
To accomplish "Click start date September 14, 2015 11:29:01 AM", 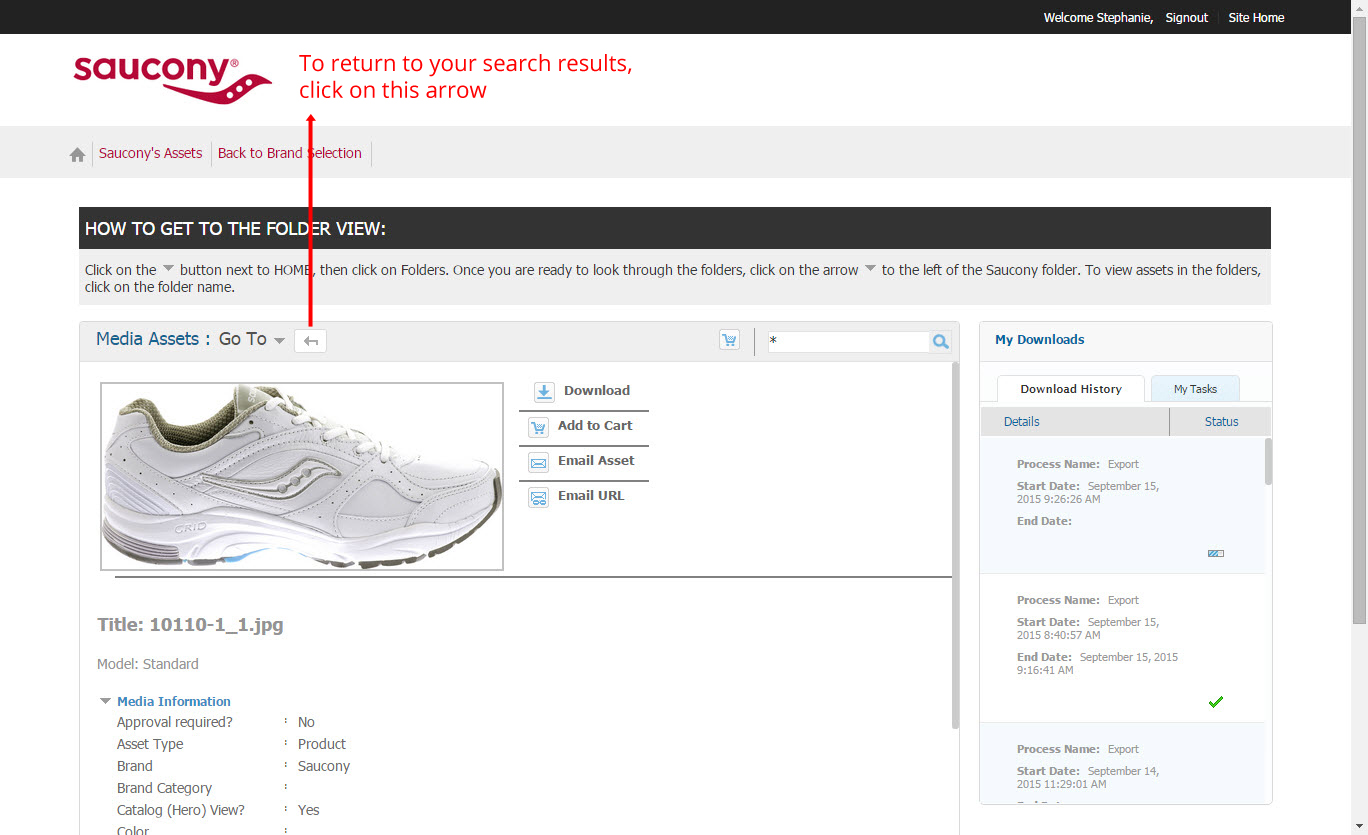I will click(1088, 778).
